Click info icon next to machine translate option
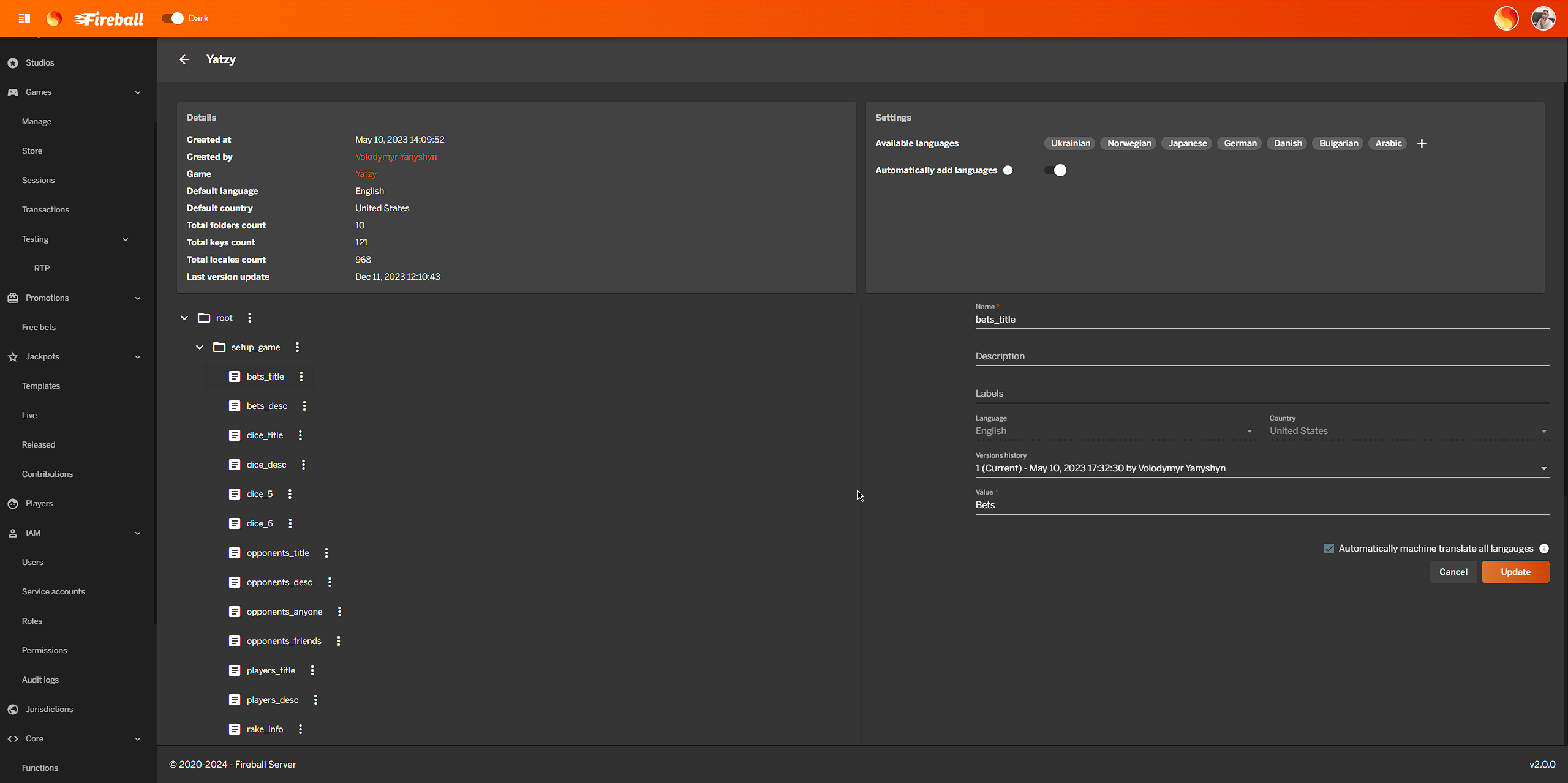 1544,549
